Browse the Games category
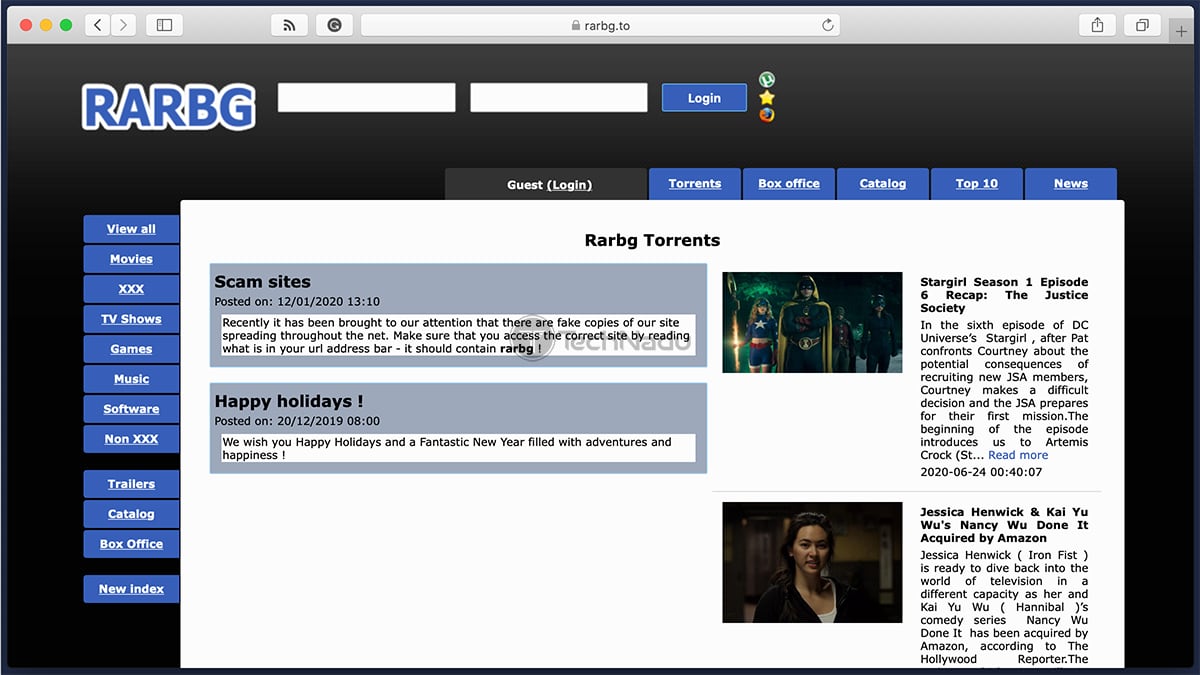 click(x=131, y=349)
